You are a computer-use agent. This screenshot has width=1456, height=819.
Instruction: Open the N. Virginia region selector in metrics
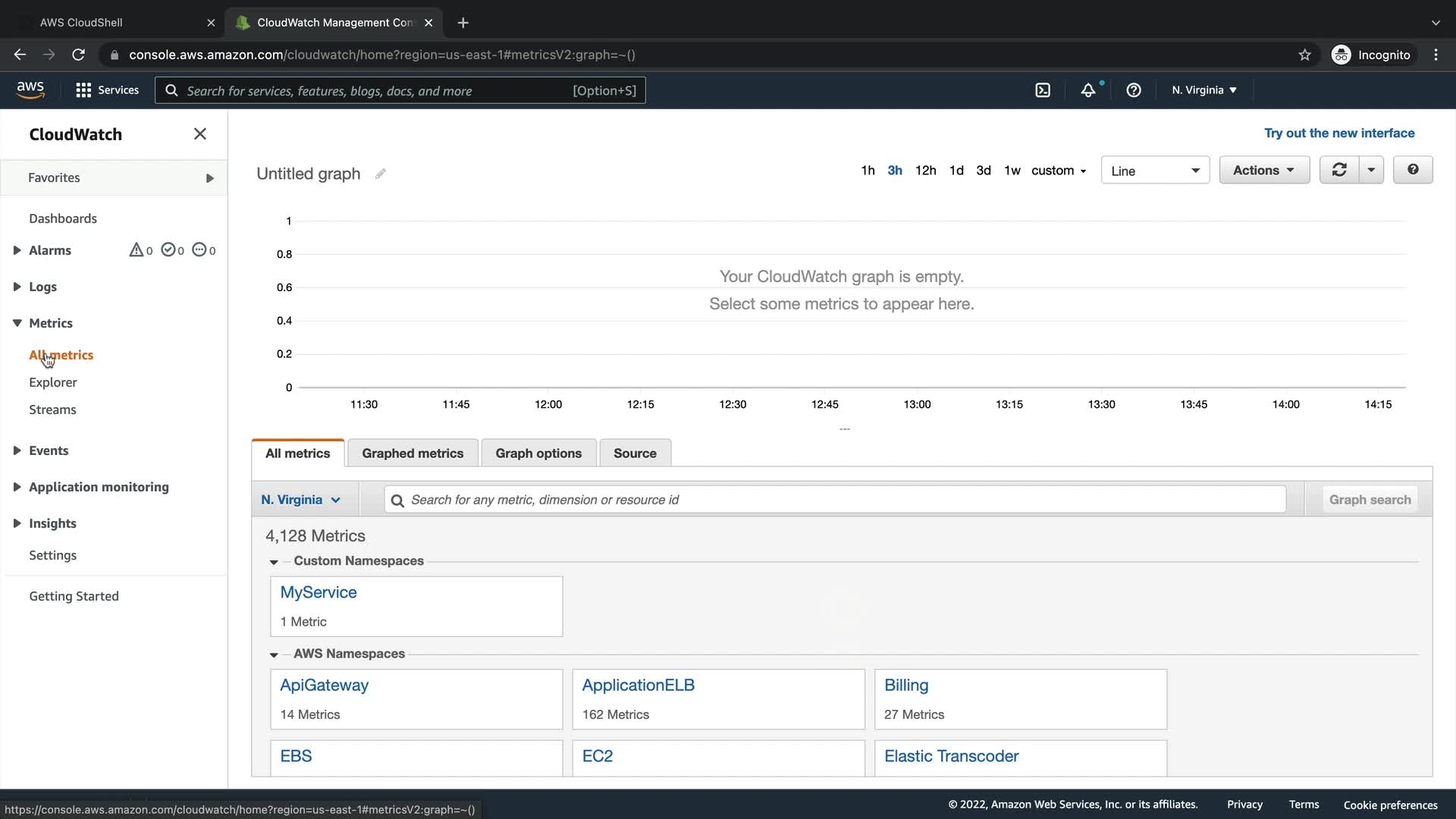point(301,500)
